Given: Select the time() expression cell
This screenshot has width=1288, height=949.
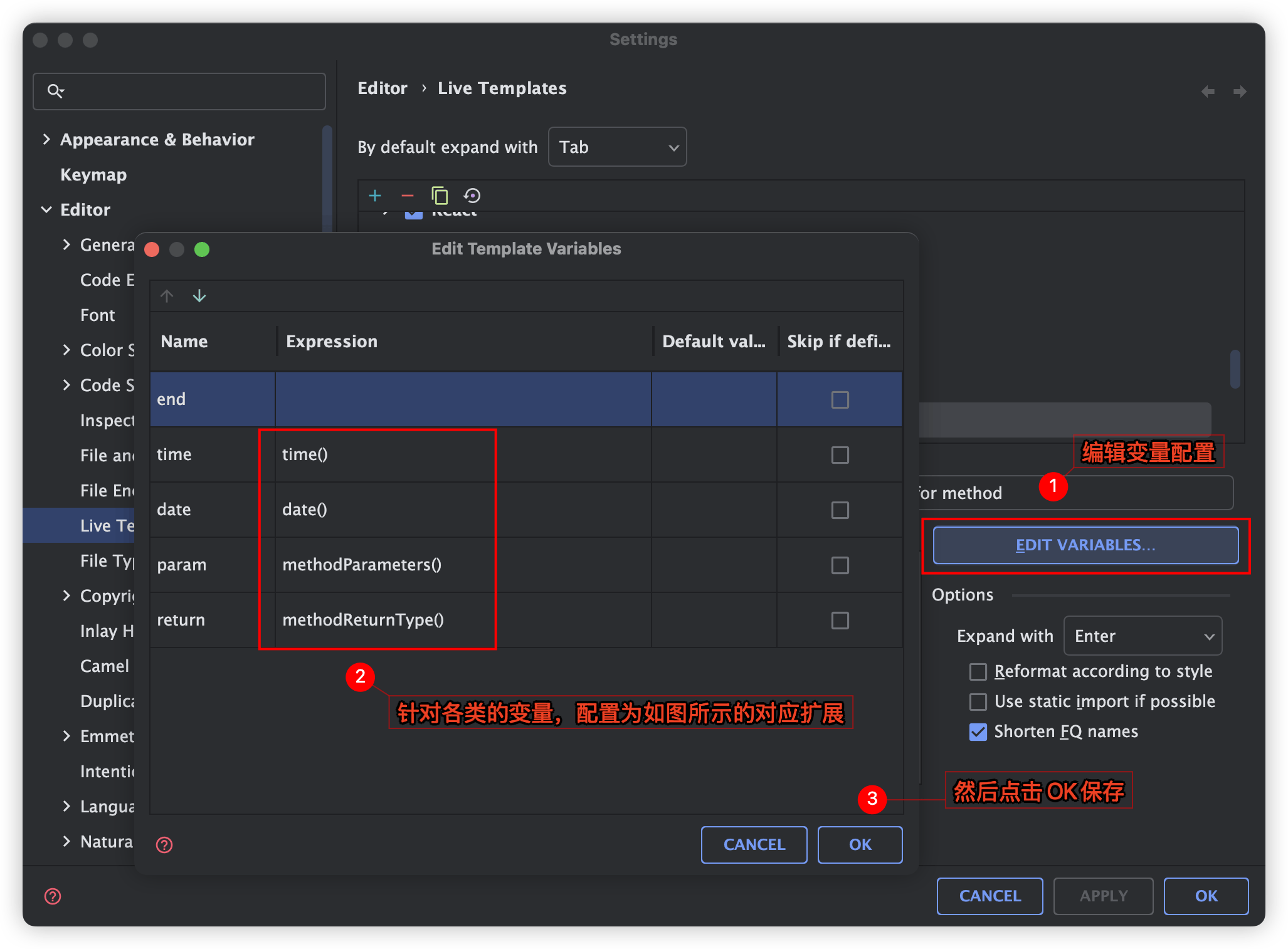Looking at the screenshot, I should point(463,454).
